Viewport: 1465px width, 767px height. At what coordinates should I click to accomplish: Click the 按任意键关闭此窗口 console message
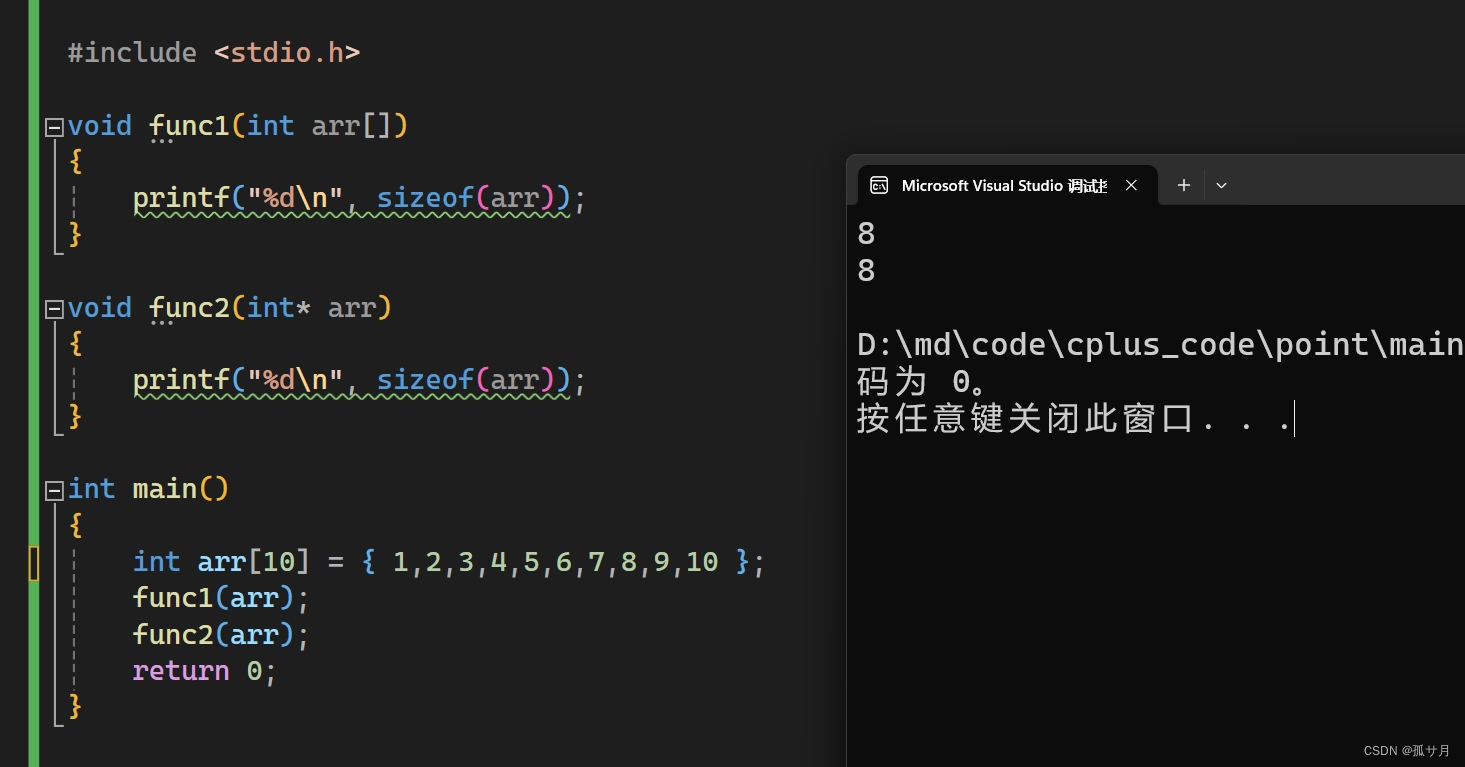pos(1075,419)
